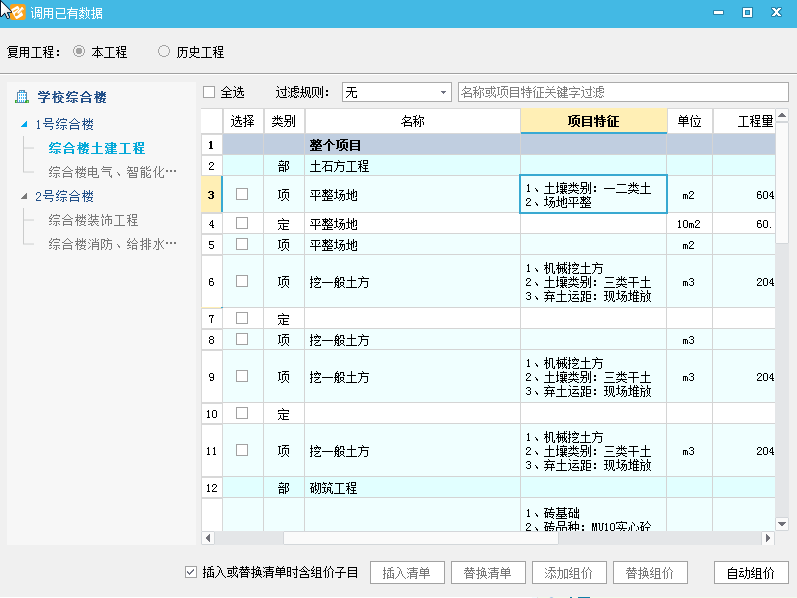The height and width of the screenshot is (598, 797).
Task: Click the vertical scrollbar down arrow
Action: click(782, 523)
